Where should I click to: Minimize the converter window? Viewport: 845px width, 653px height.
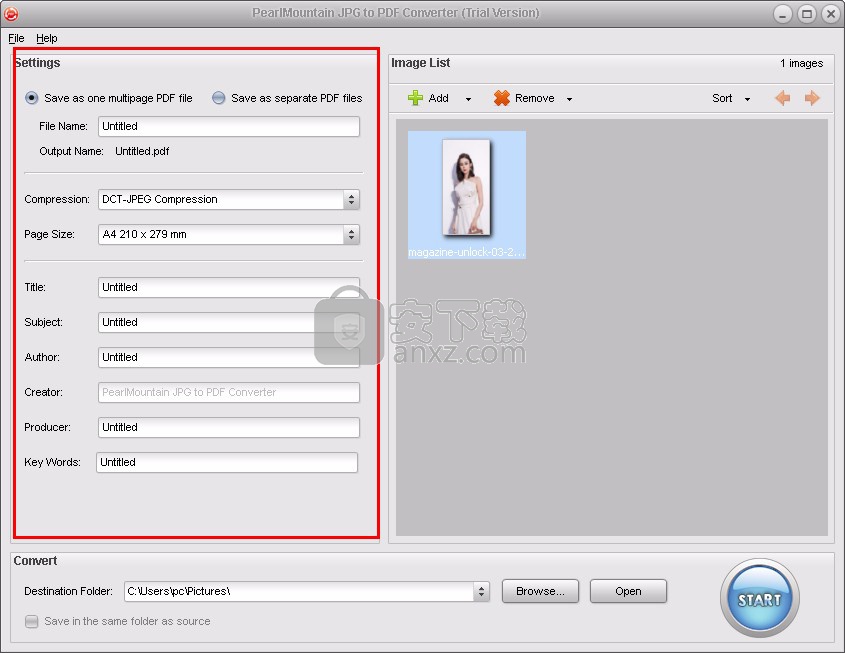[x=782, y=14]
